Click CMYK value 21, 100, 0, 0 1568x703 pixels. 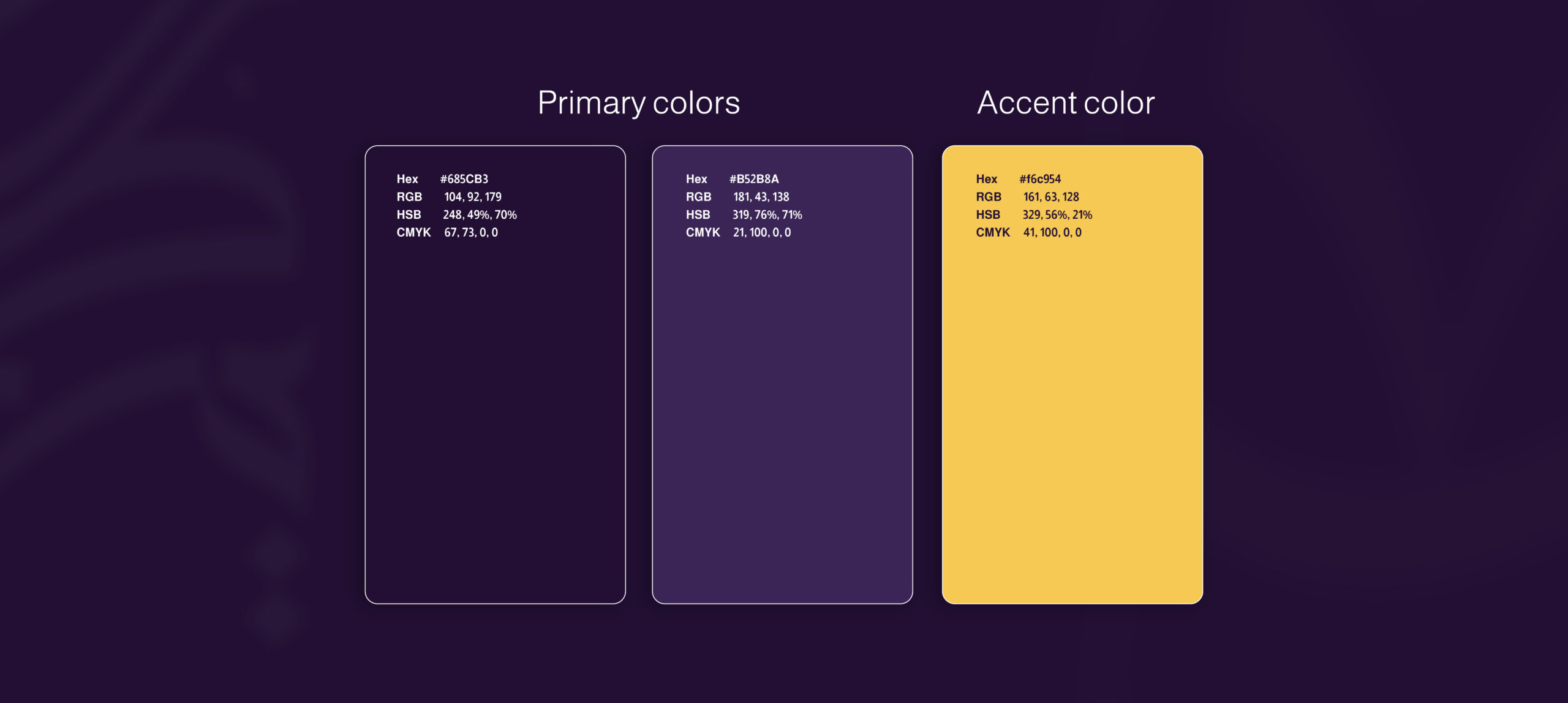(x=761, y=232)
